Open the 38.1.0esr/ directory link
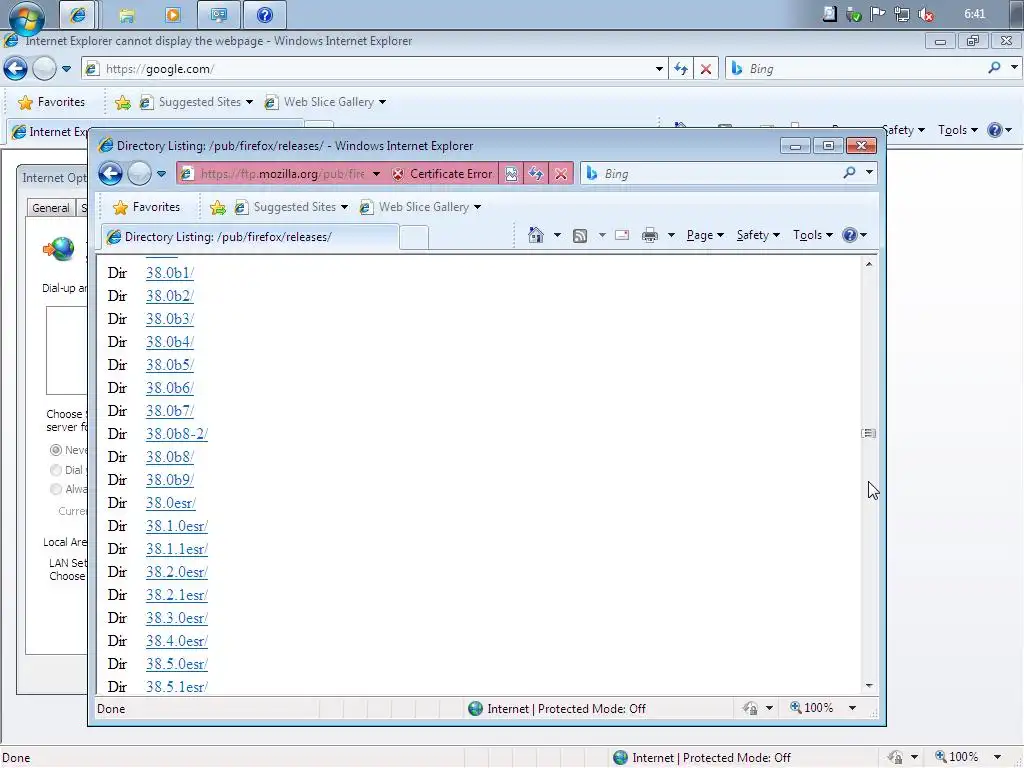Image resolution: width=1024 pixels, height=768 pixels. tap(176, 526)
